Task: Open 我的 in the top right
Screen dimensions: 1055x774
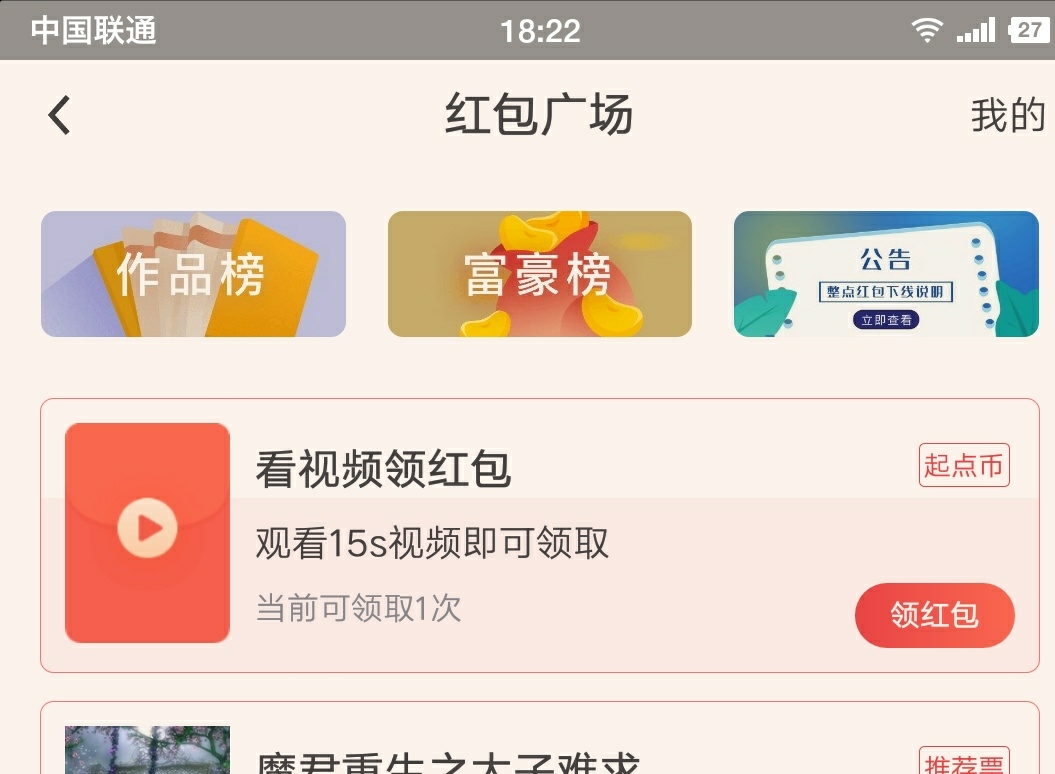Action: point(1007,115)
